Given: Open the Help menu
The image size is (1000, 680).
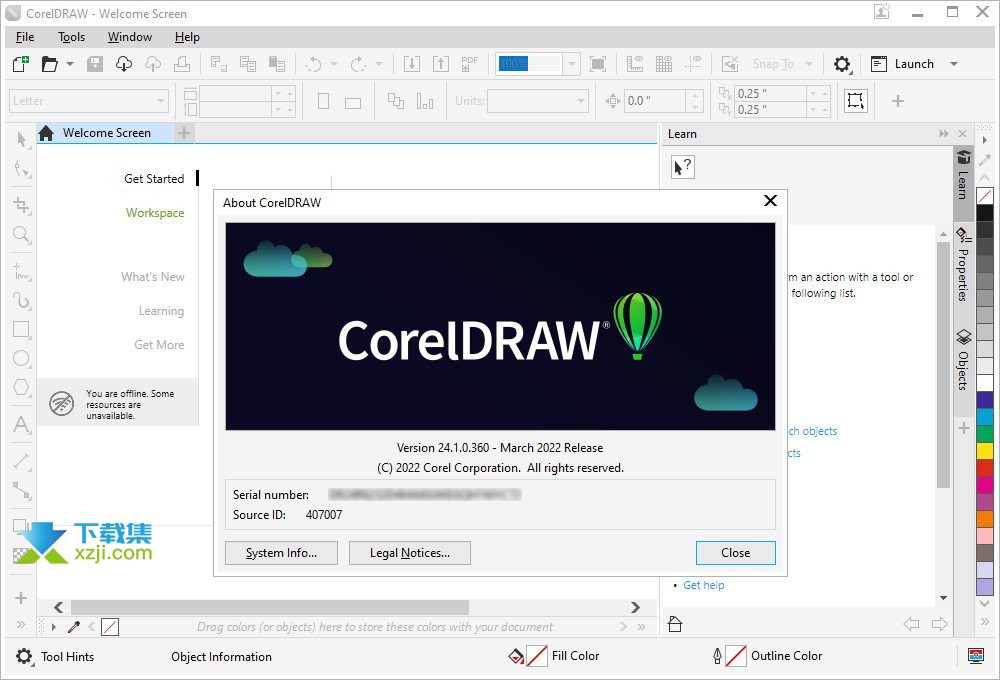Looking at the screenshot, I should [187, 37].
